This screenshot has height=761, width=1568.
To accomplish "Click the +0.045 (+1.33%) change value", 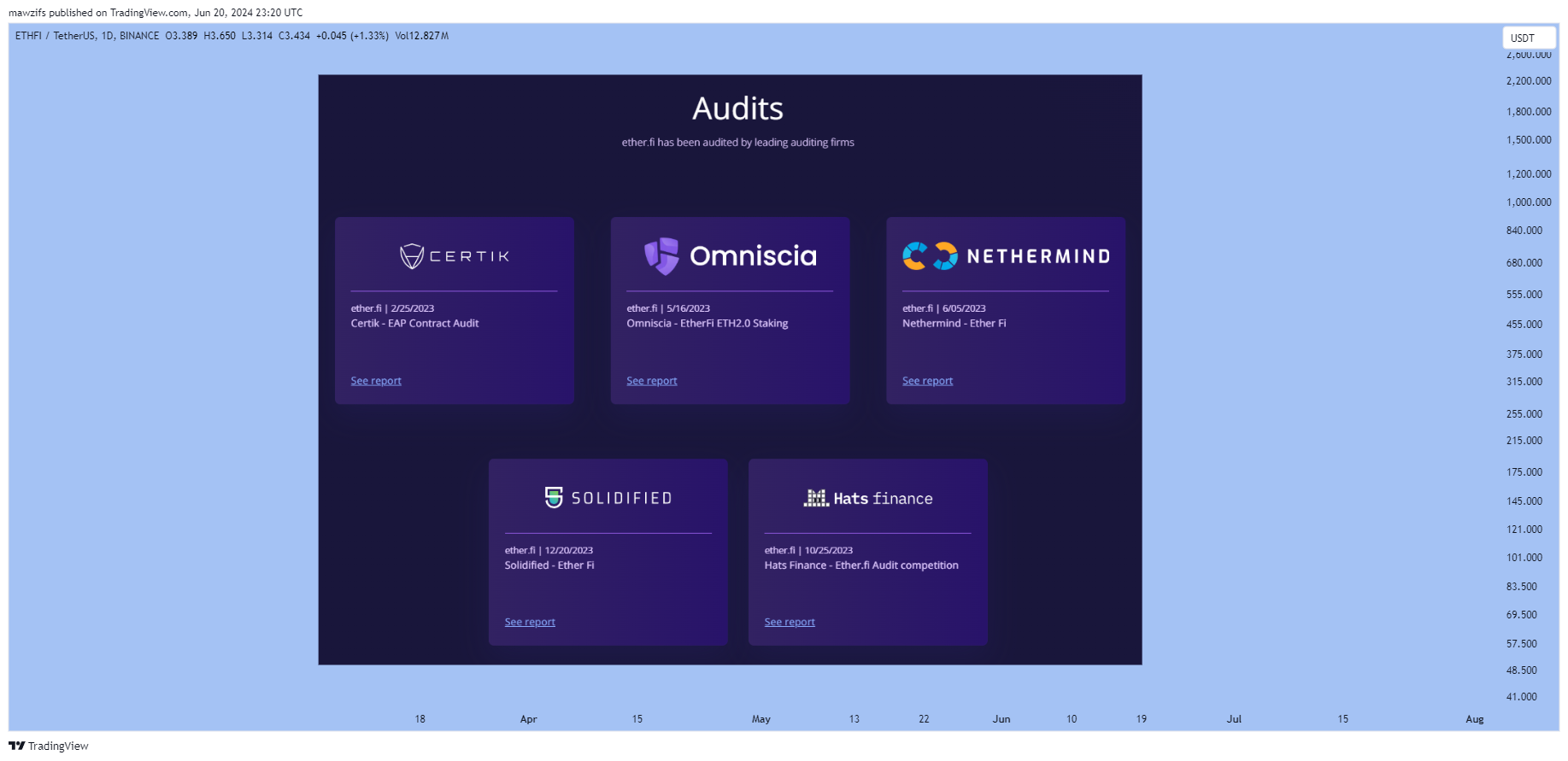I will coord(352,36).
